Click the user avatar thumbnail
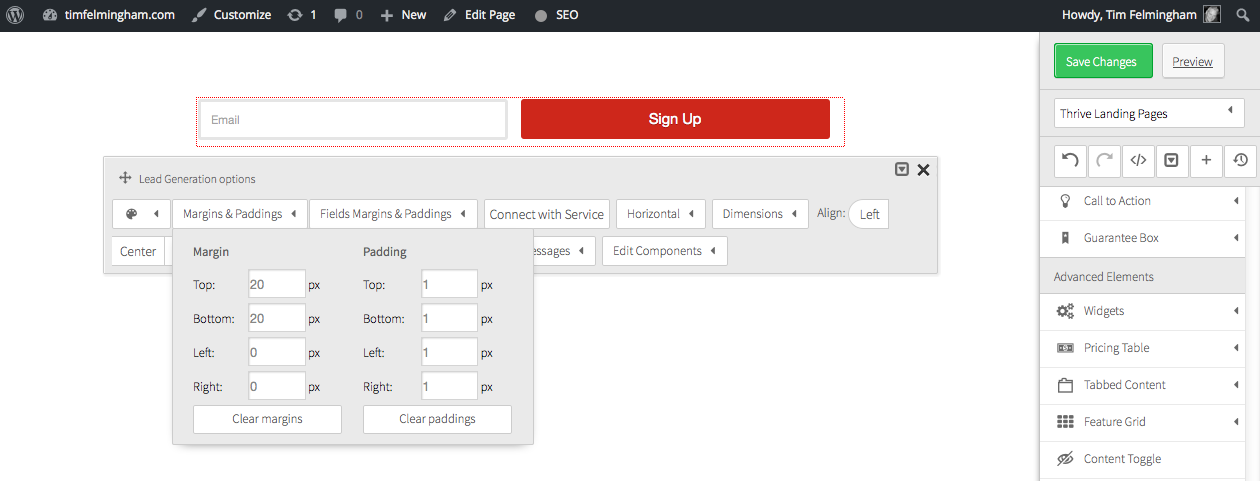1260x481 pixels. [x=1212, y=15]
